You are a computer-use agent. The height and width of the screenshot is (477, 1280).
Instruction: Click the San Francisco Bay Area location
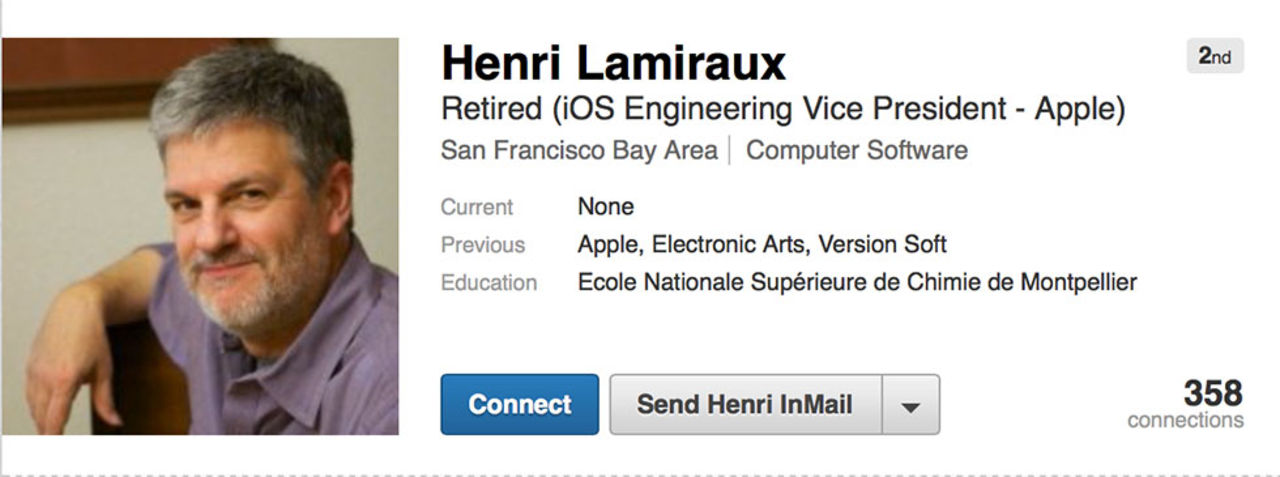579,151
